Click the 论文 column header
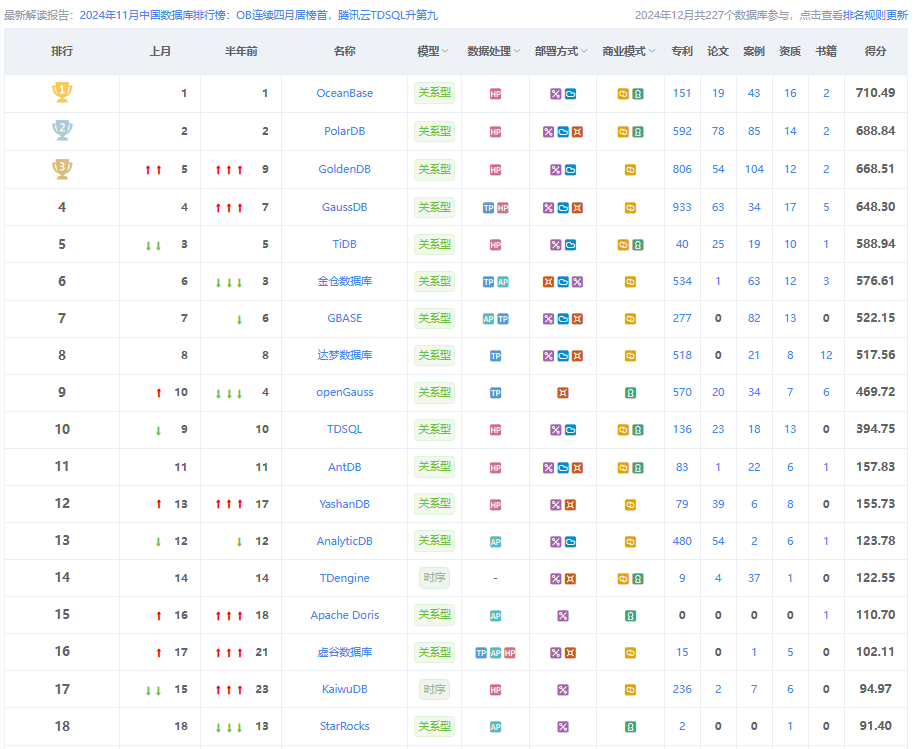914x749 pixels. pos(718,51)
